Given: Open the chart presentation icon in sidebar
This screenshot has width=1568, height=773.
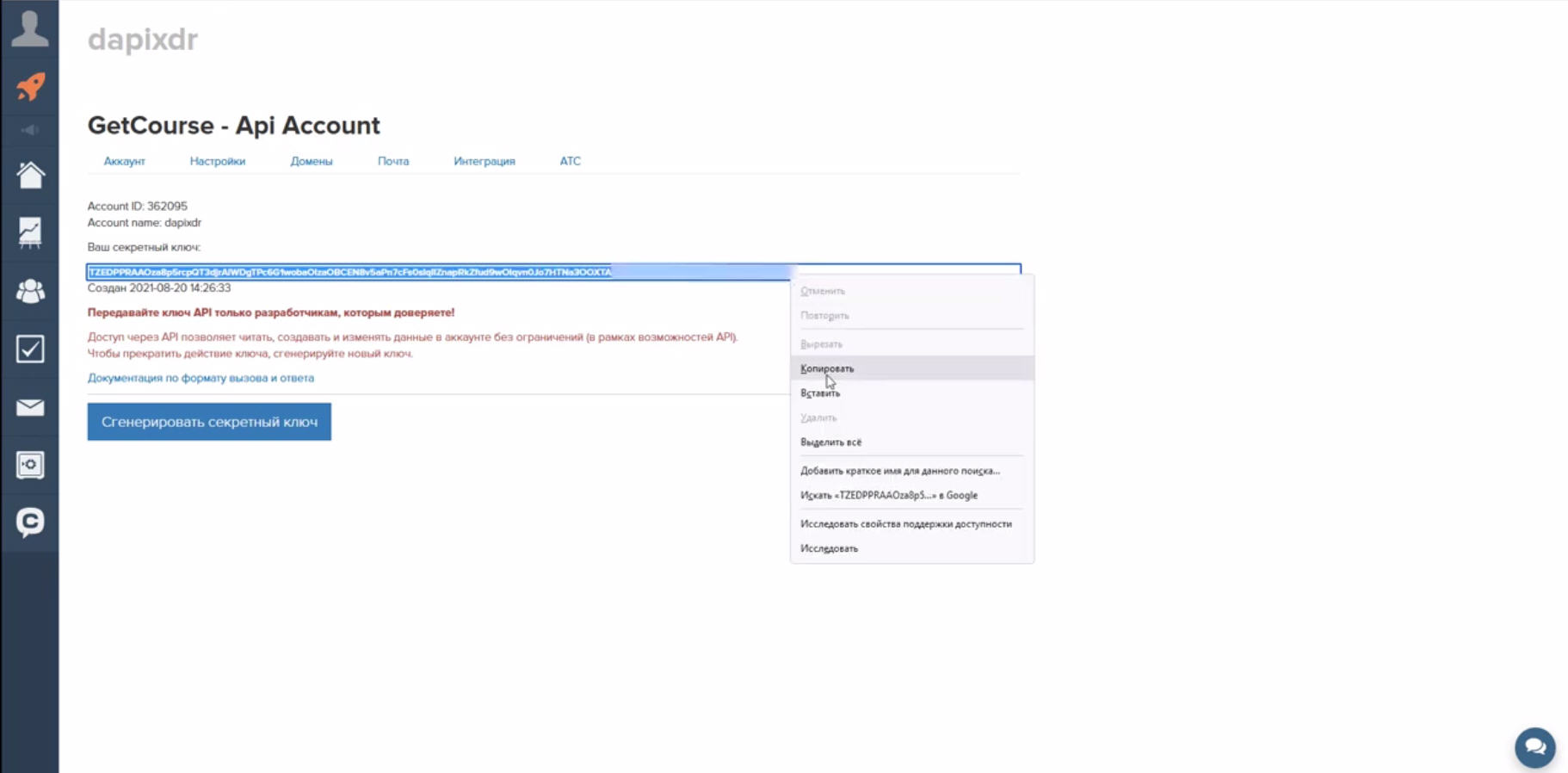Looking at the screenshot, I should 30,232.
